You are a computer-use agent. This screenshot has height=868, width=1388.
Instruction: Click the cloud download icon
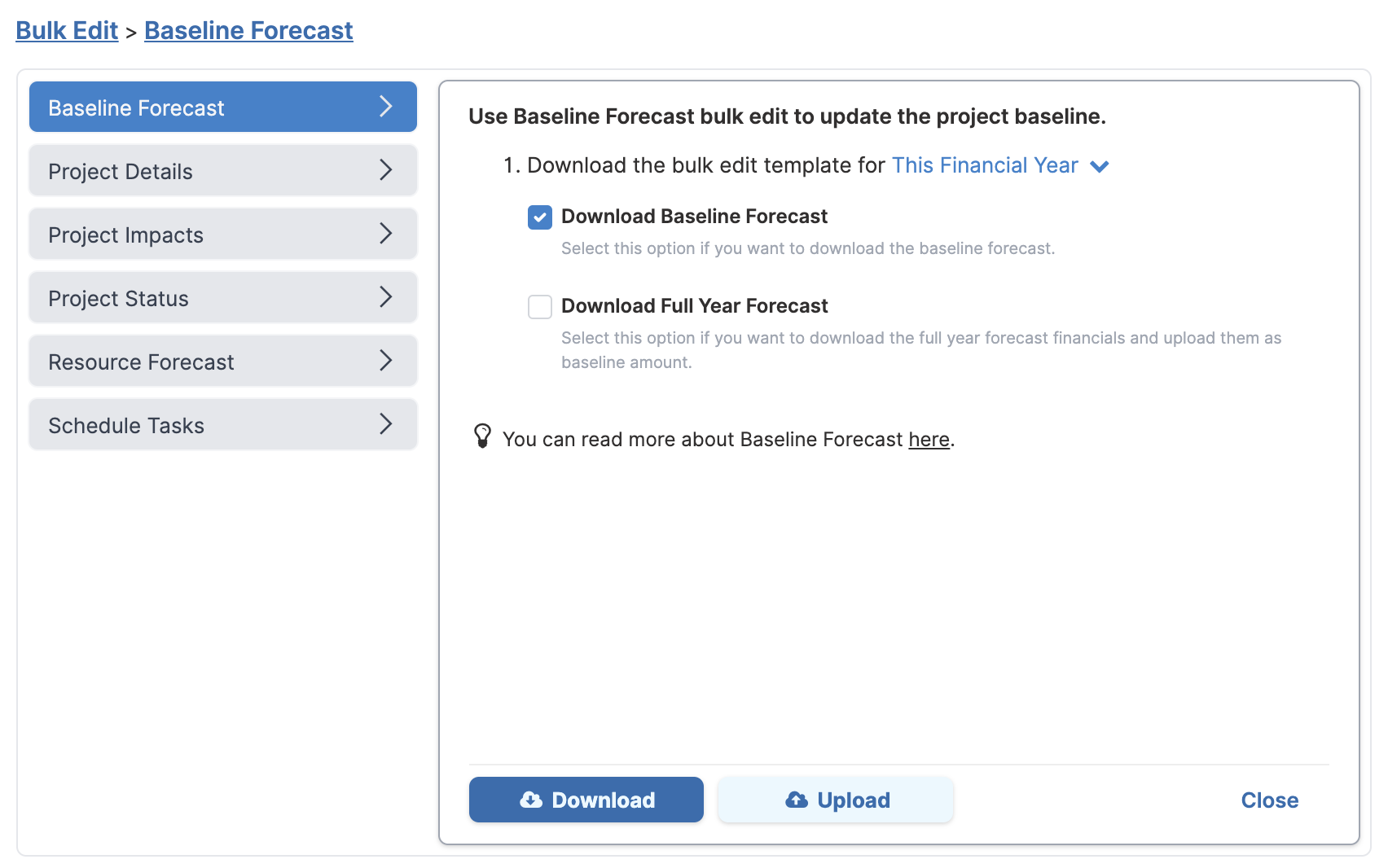(531, 800)
